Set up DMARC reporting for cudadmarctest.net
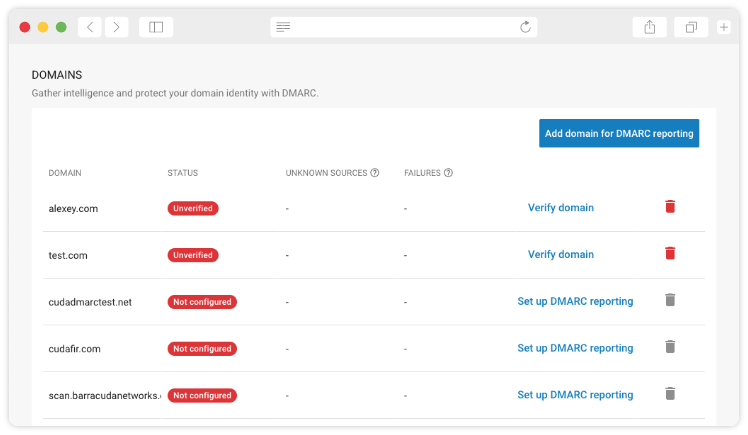Screen dimensions: 748x435 point(575,301)
